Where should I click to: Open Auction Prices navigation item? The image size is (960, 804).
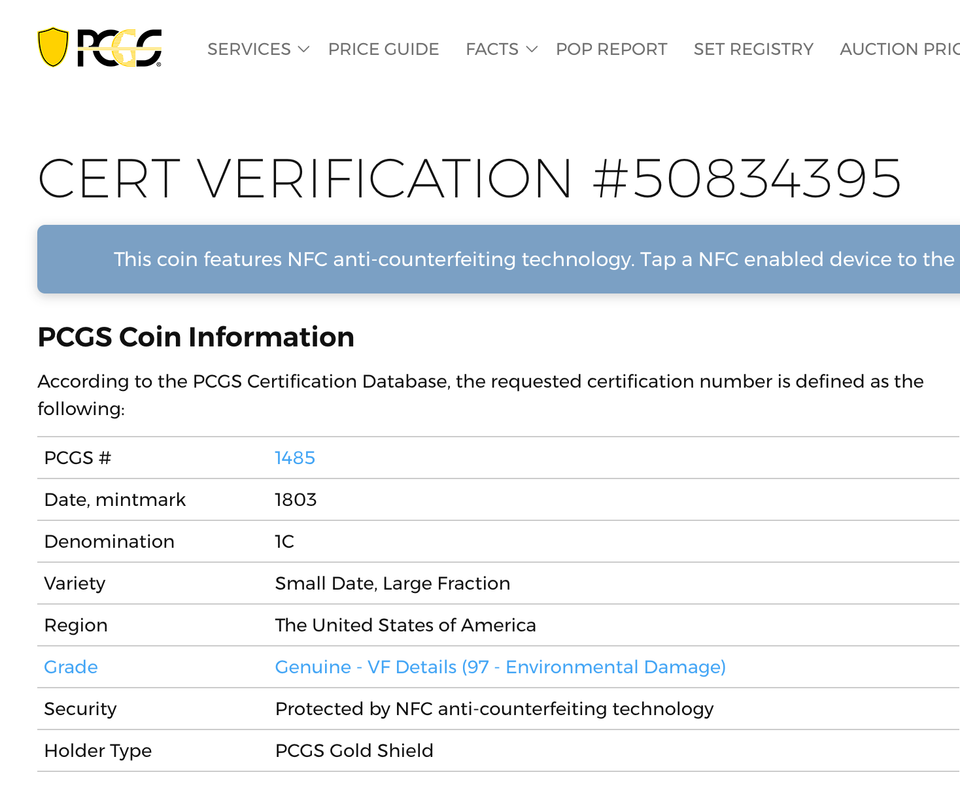(x=898, y=49)
